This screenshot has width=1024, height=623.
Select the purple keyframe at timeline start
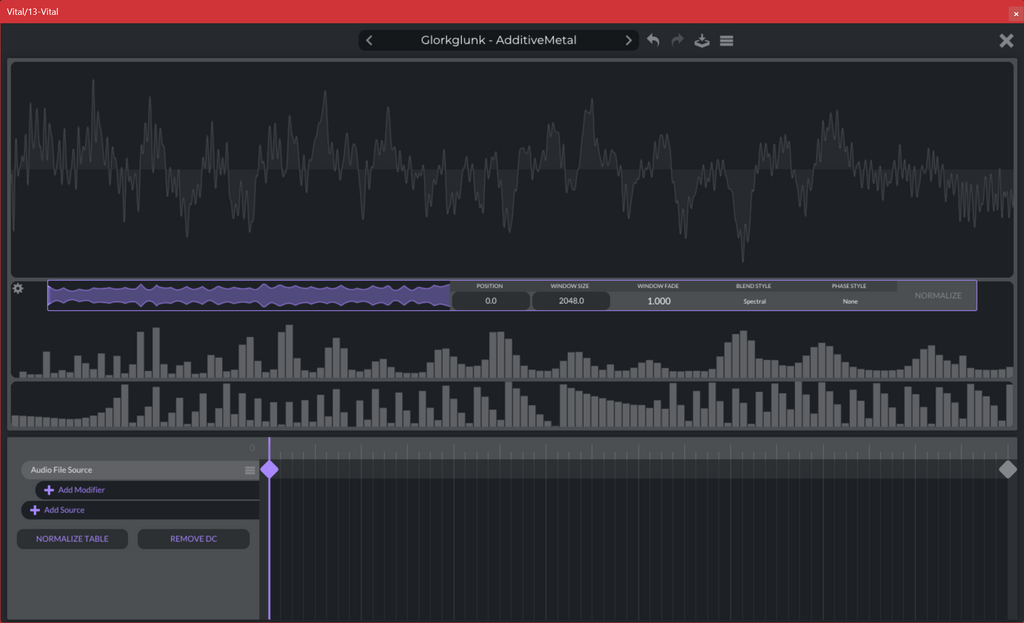point(270,470)
